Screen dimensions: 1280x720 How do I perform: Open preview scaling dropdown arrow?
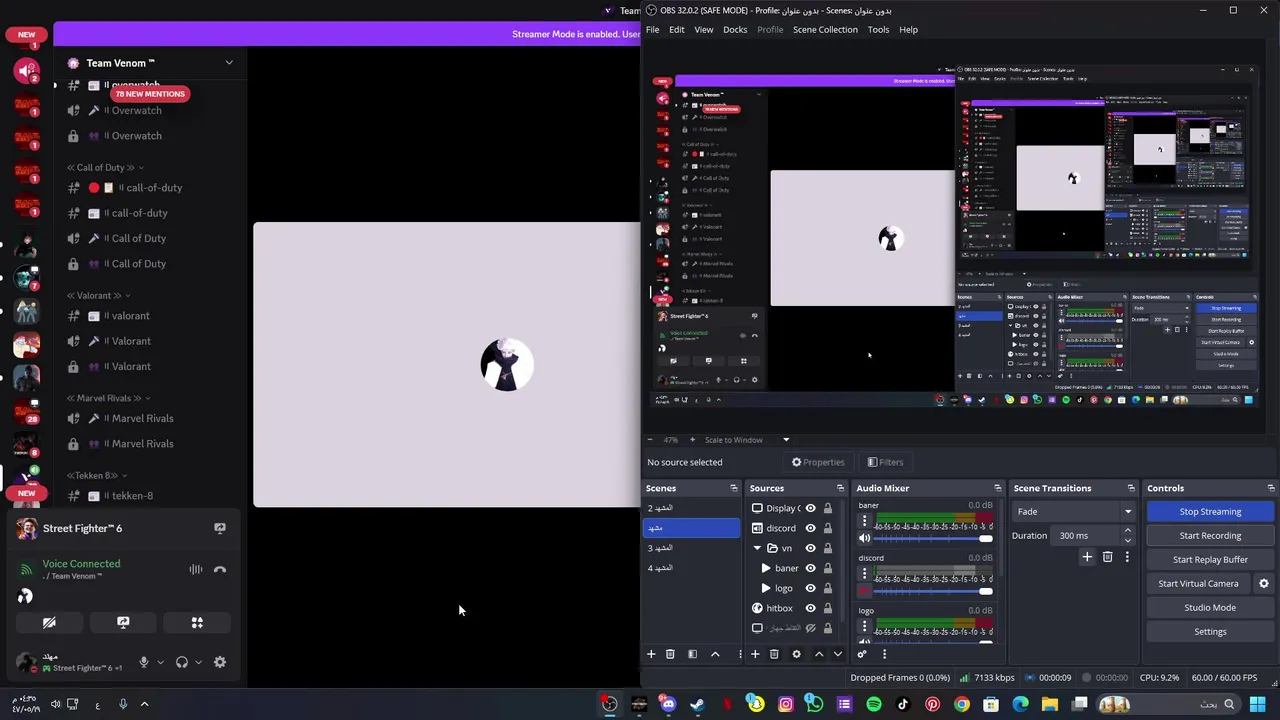click(x=786, y=440)
